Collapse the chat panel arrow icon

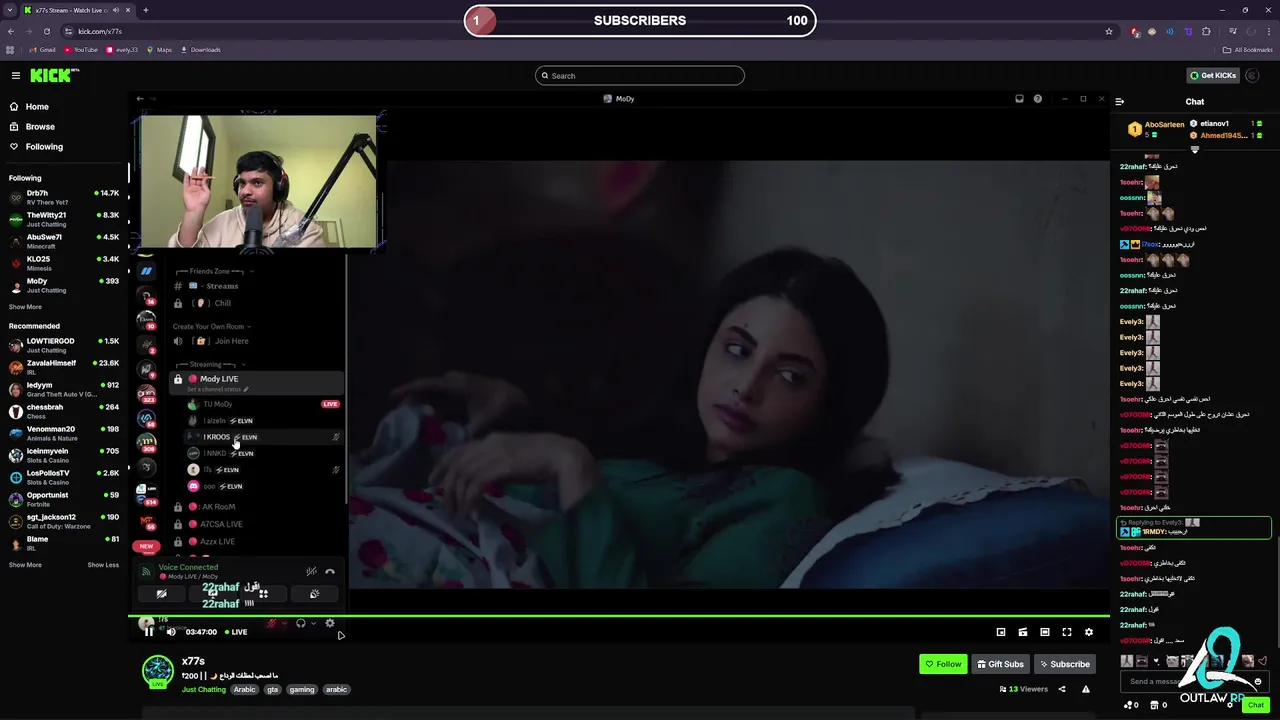[1120, 102]
